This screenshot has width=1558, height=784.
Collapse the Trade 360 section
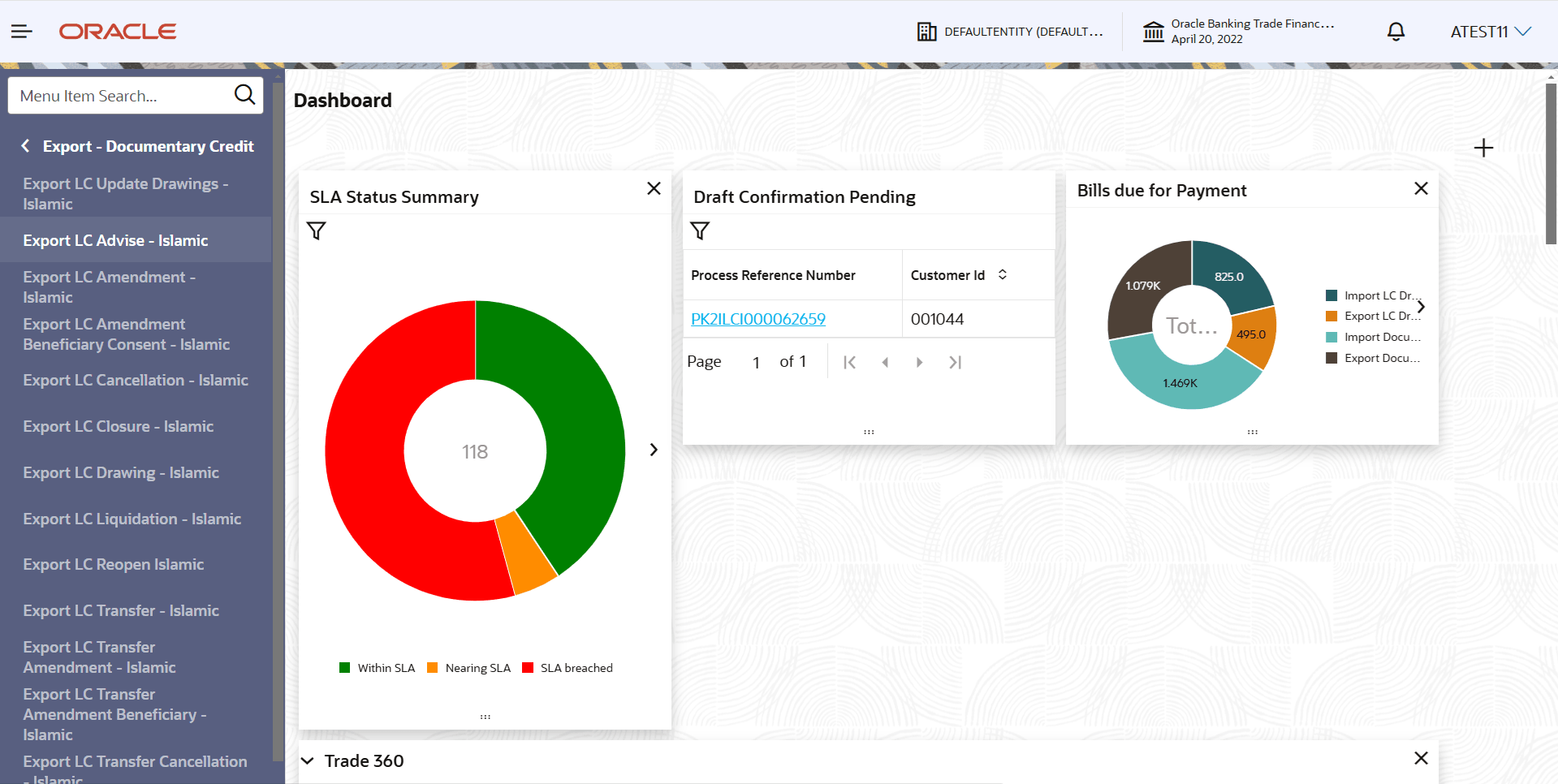coord(308,761)
